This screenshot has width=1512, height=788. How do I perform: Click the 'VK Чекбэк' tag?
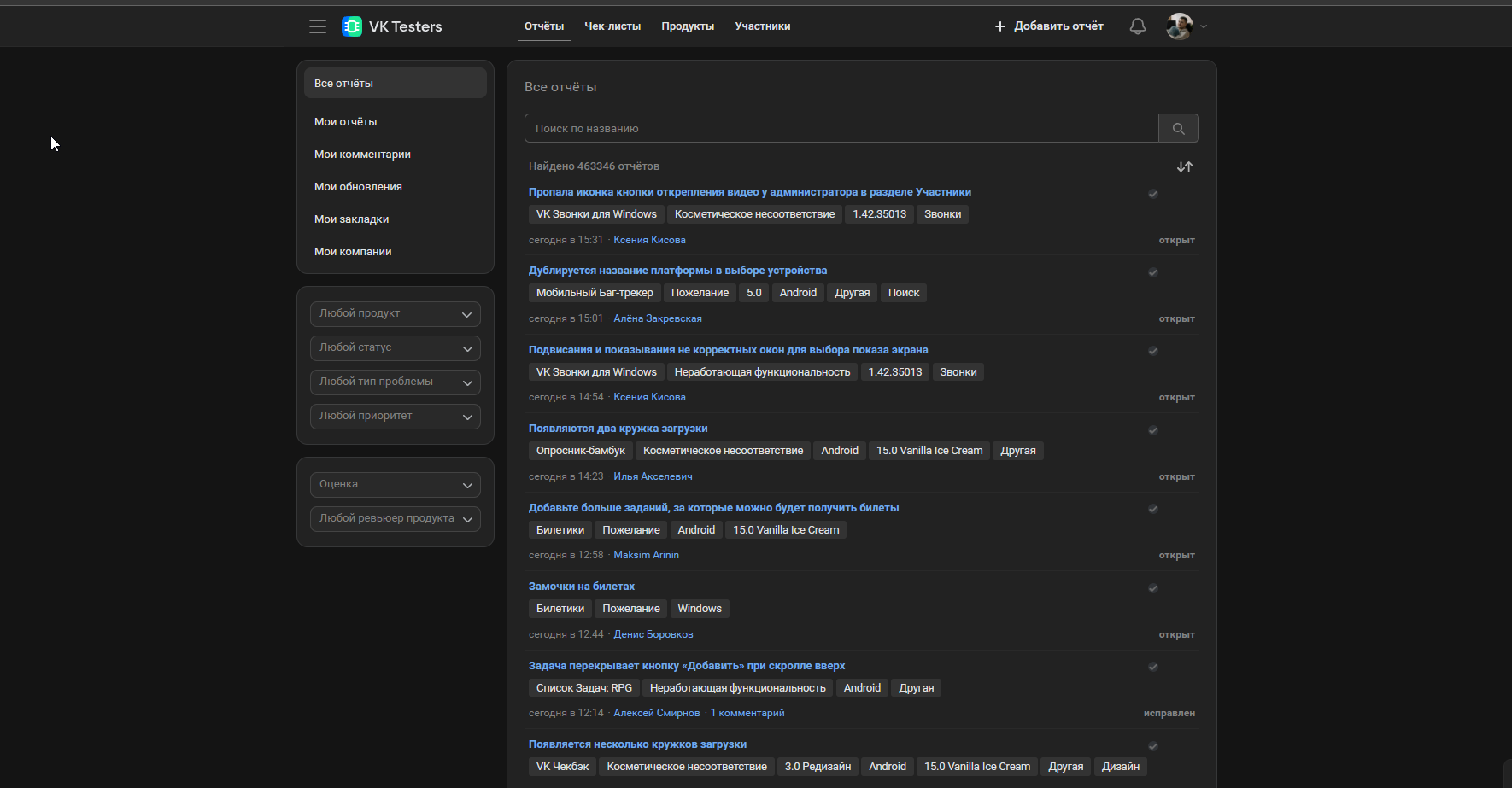562,767
